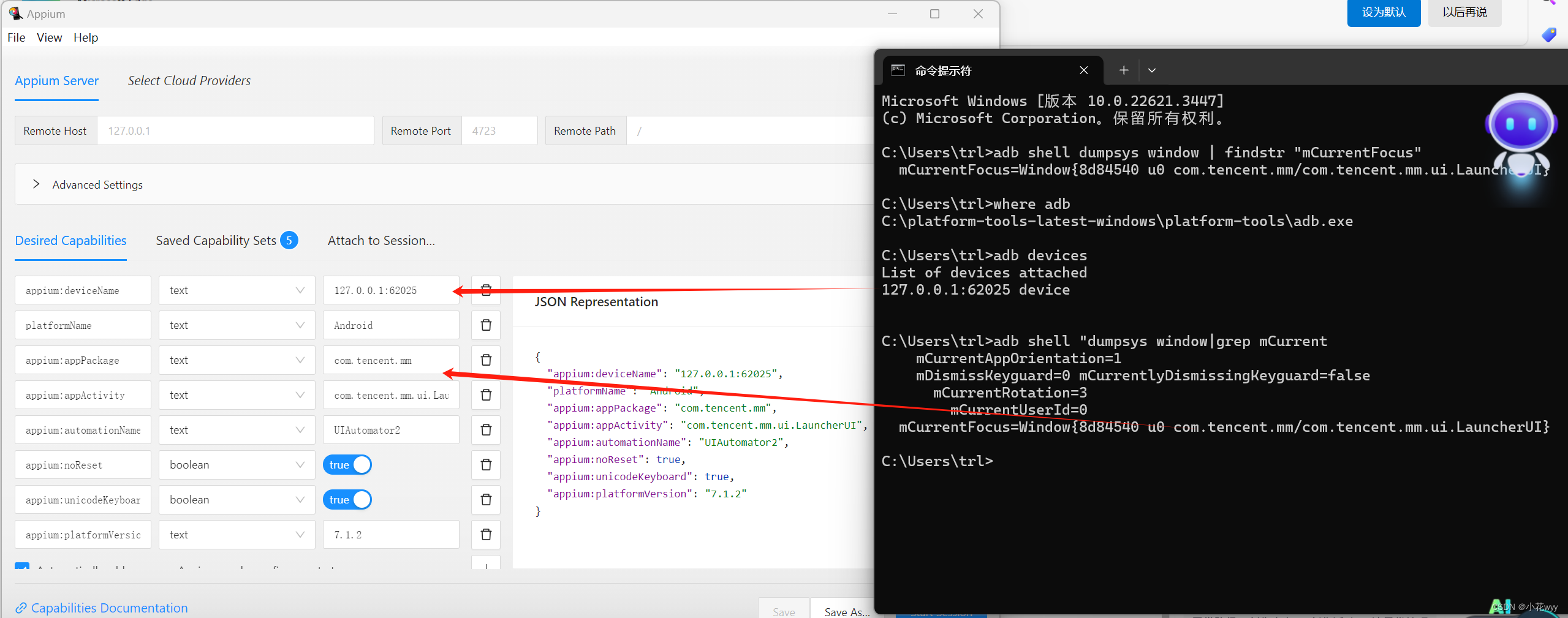Screen dimensions: 1568x618
Task: Delete the appium:appActivity capability row
Action: [486, 395]
